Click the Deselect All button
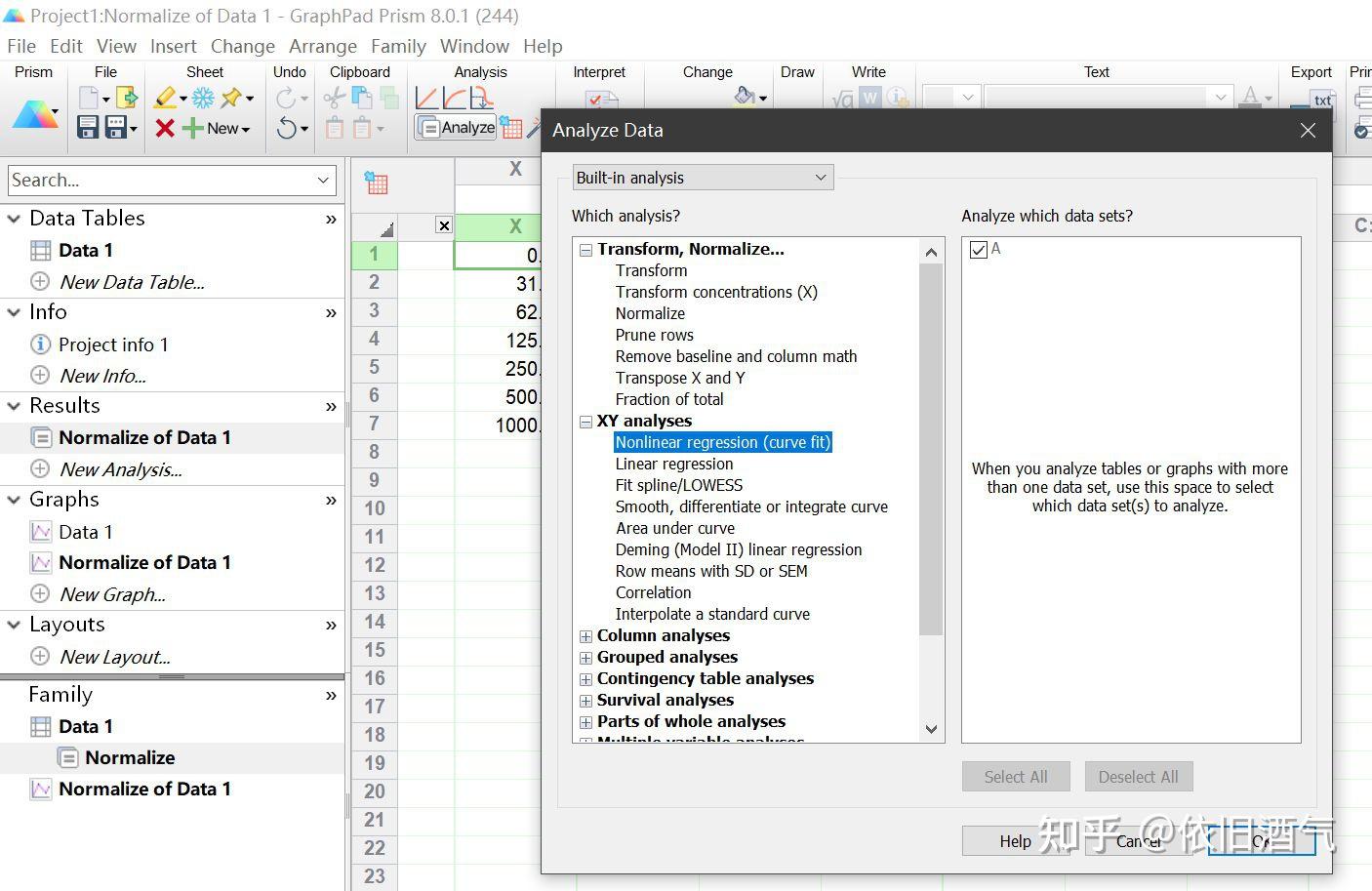Viewport: 1372px width, 891px height. point(1138,777)
